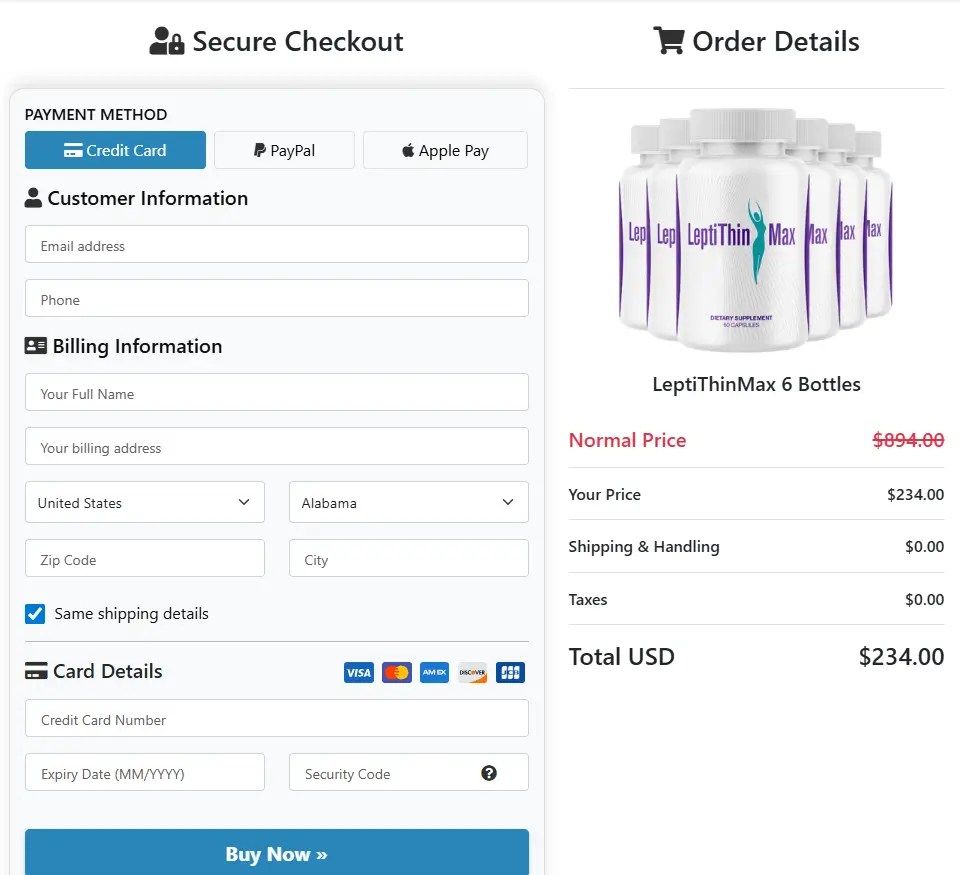Open the state dropdown chevron arrow
The image size is (960, 875).
(512, 502)
